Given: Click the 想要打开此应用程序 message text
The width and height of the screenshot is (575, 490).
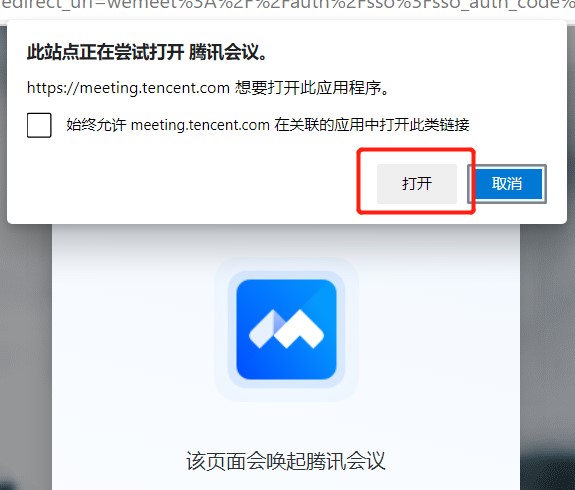Looking at the screenshot, I should pos(312,88).
